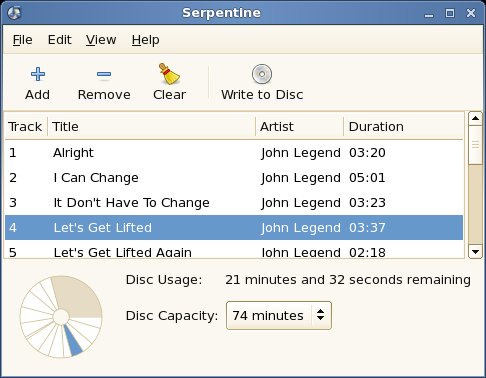Sort list by Duration column header

pos(403,127)
